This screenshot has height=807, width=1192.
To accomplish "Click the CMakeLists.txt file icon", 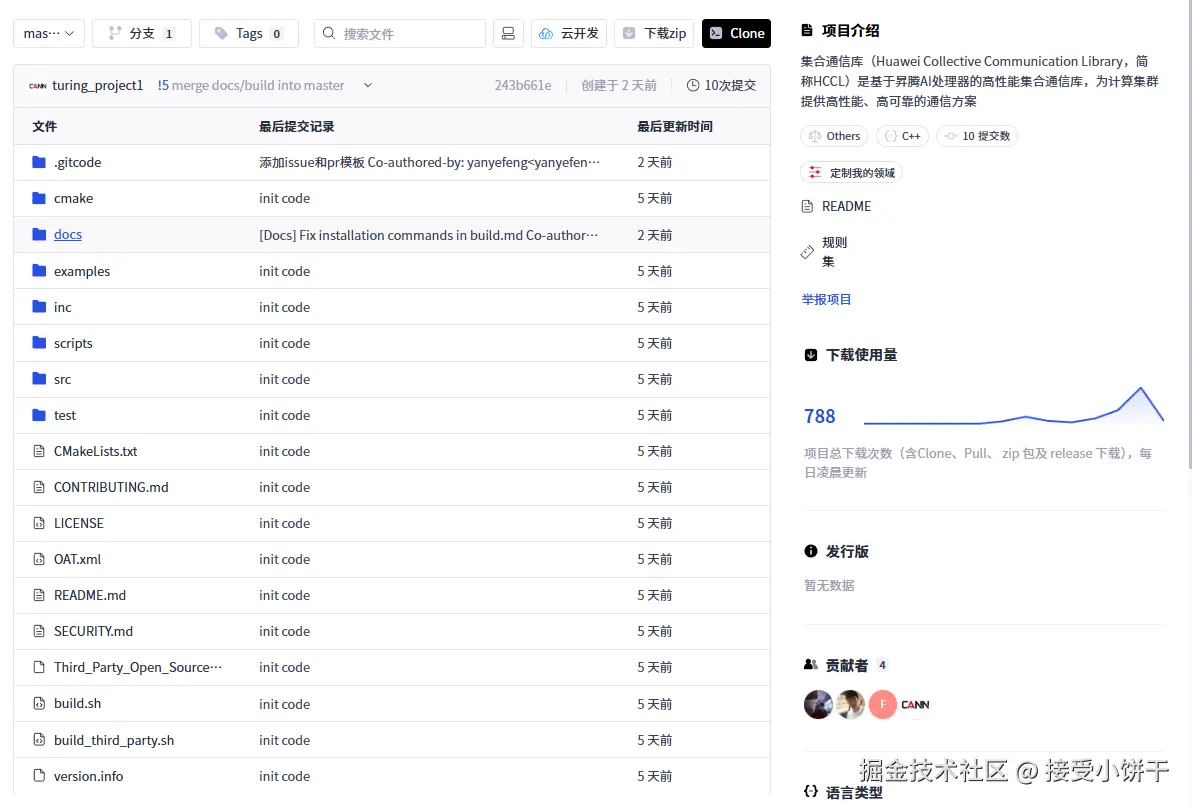I will tap(39, 451).
